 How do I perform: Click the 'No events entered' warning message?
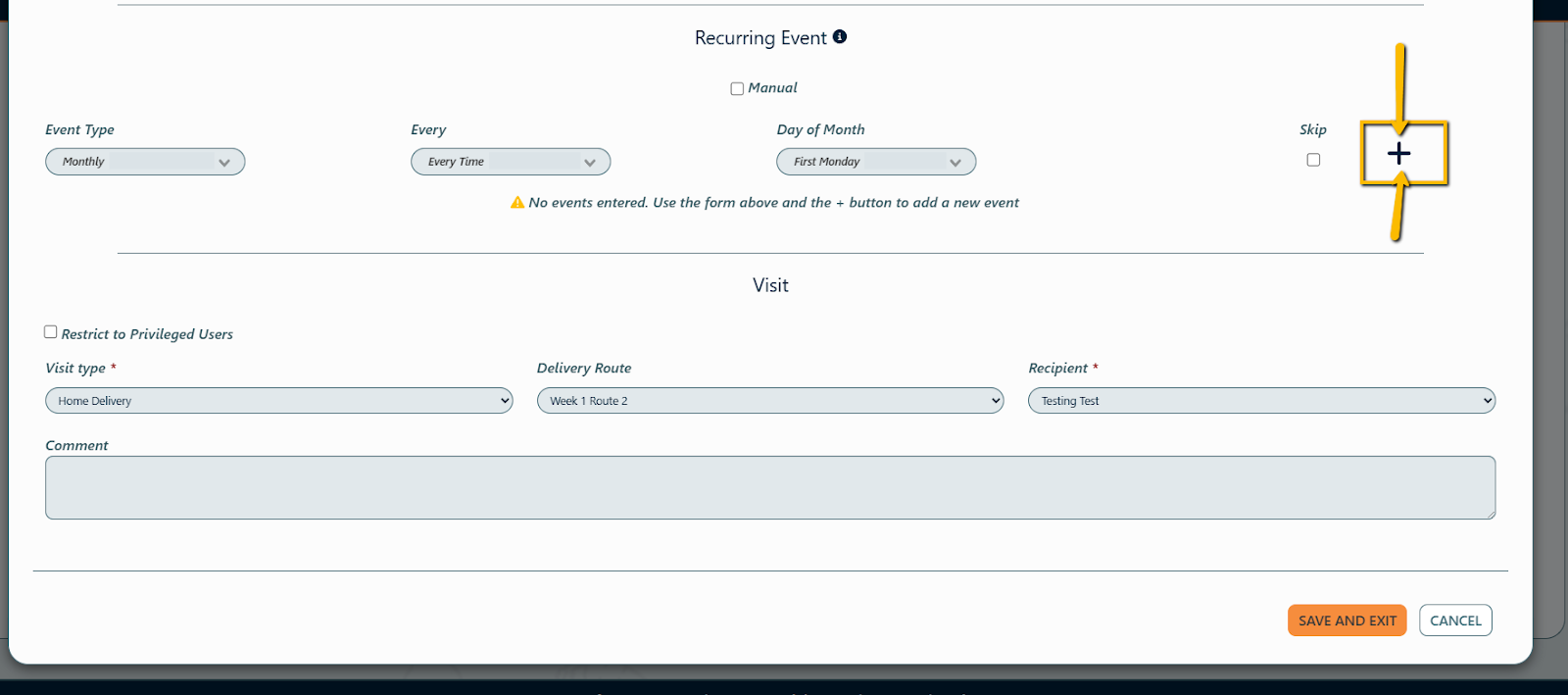[x=774, y=203]
